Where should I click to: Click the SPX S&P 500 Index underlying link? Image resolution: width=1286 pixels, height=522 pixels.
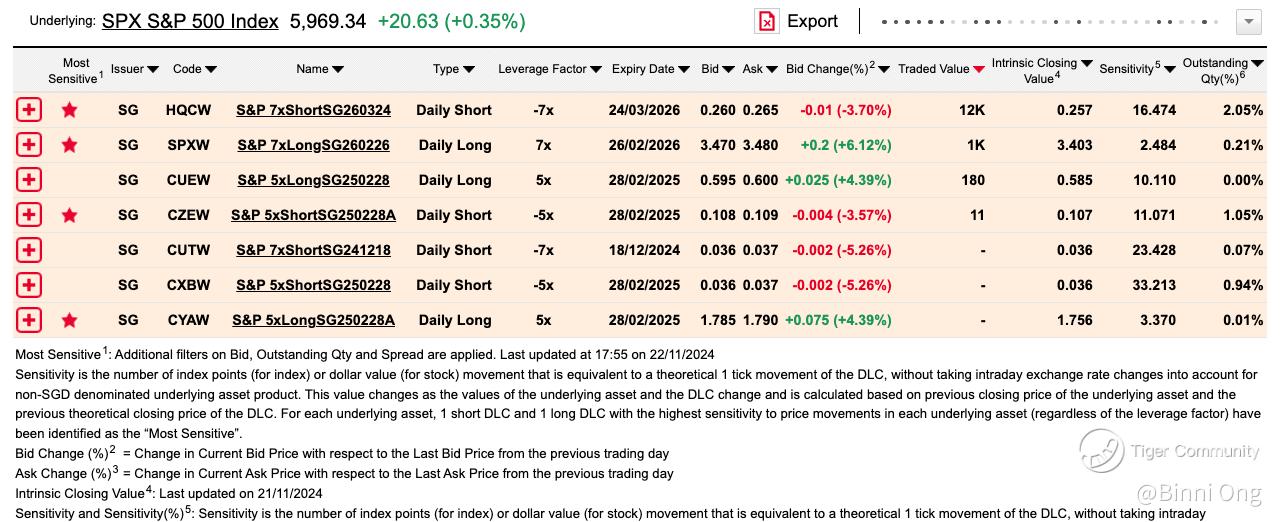pos(190,21)
